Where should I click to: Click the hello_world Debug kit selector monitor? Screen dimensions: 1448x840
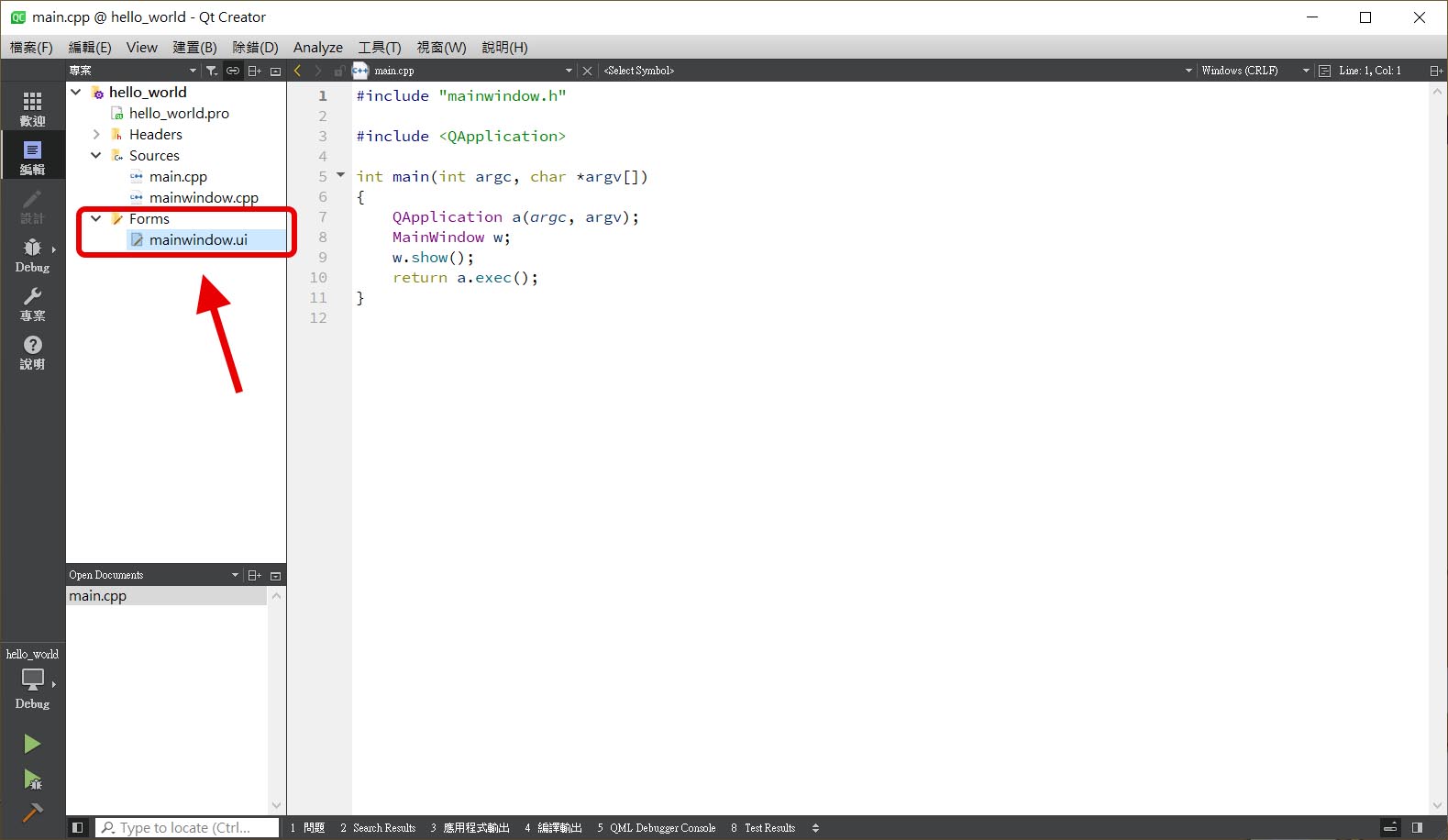32,680
